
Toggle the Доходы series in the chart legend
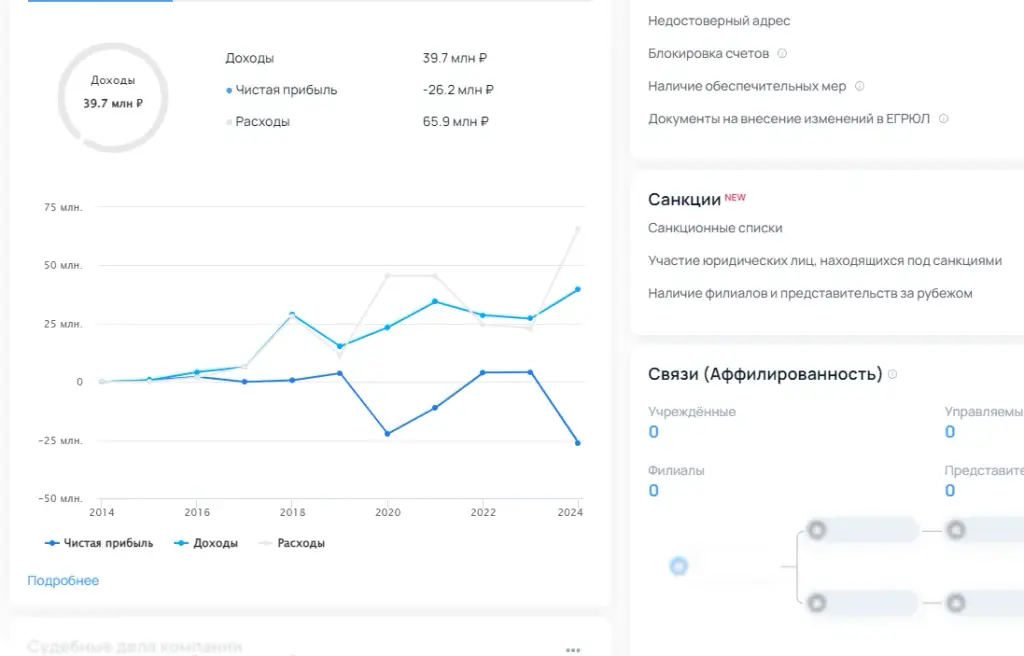[x=206, y=543]
